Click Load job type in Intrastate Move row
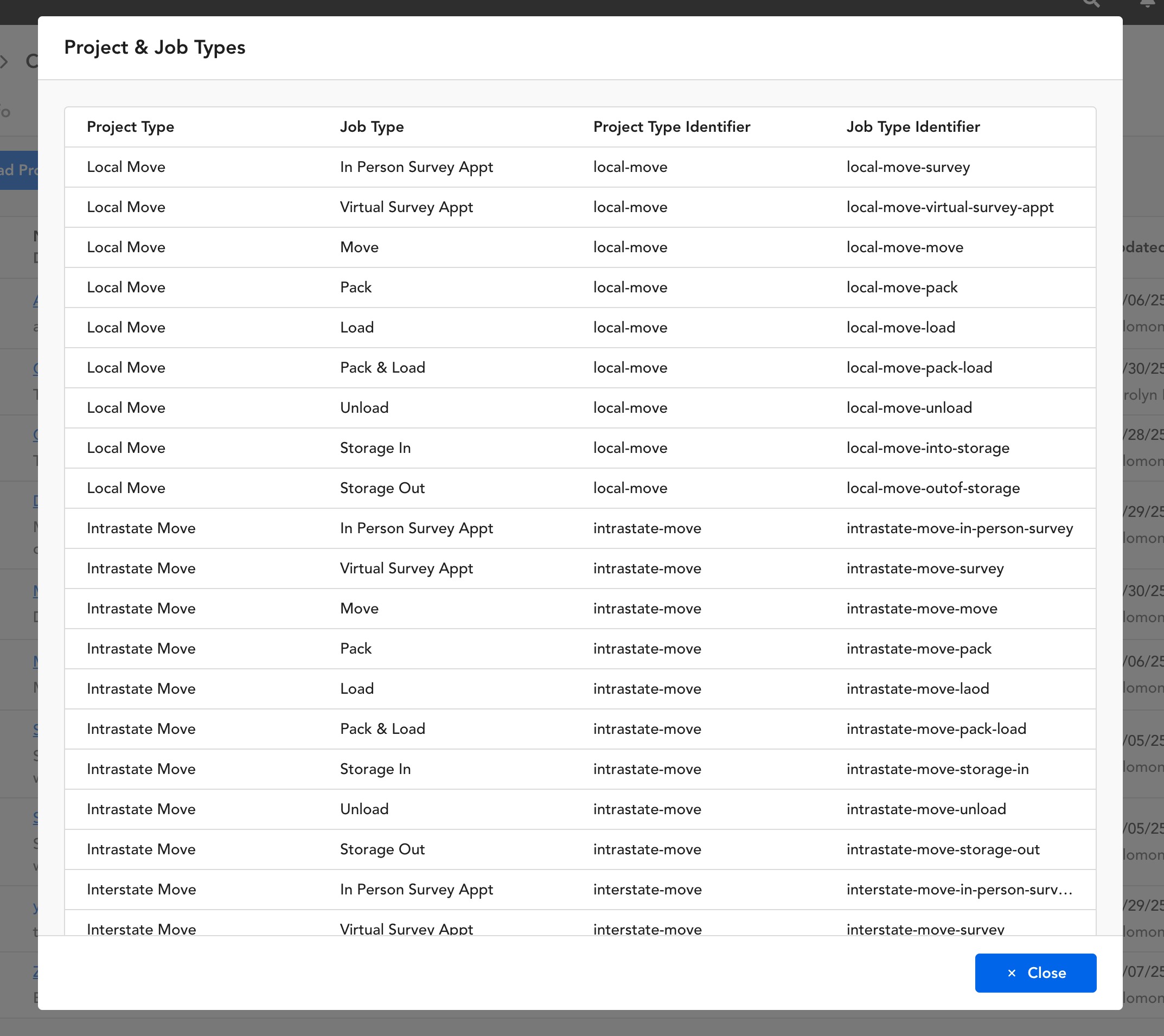 (x=356, y=689)
